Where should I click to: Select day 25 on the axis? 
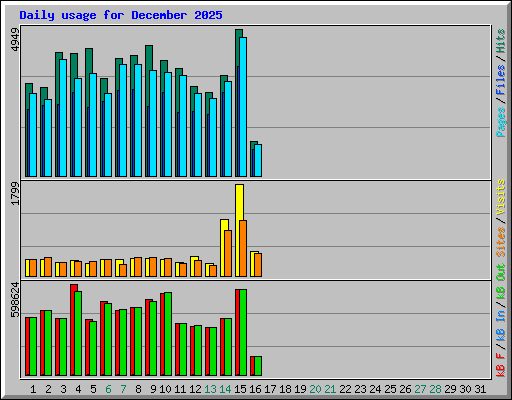[390, 389]
